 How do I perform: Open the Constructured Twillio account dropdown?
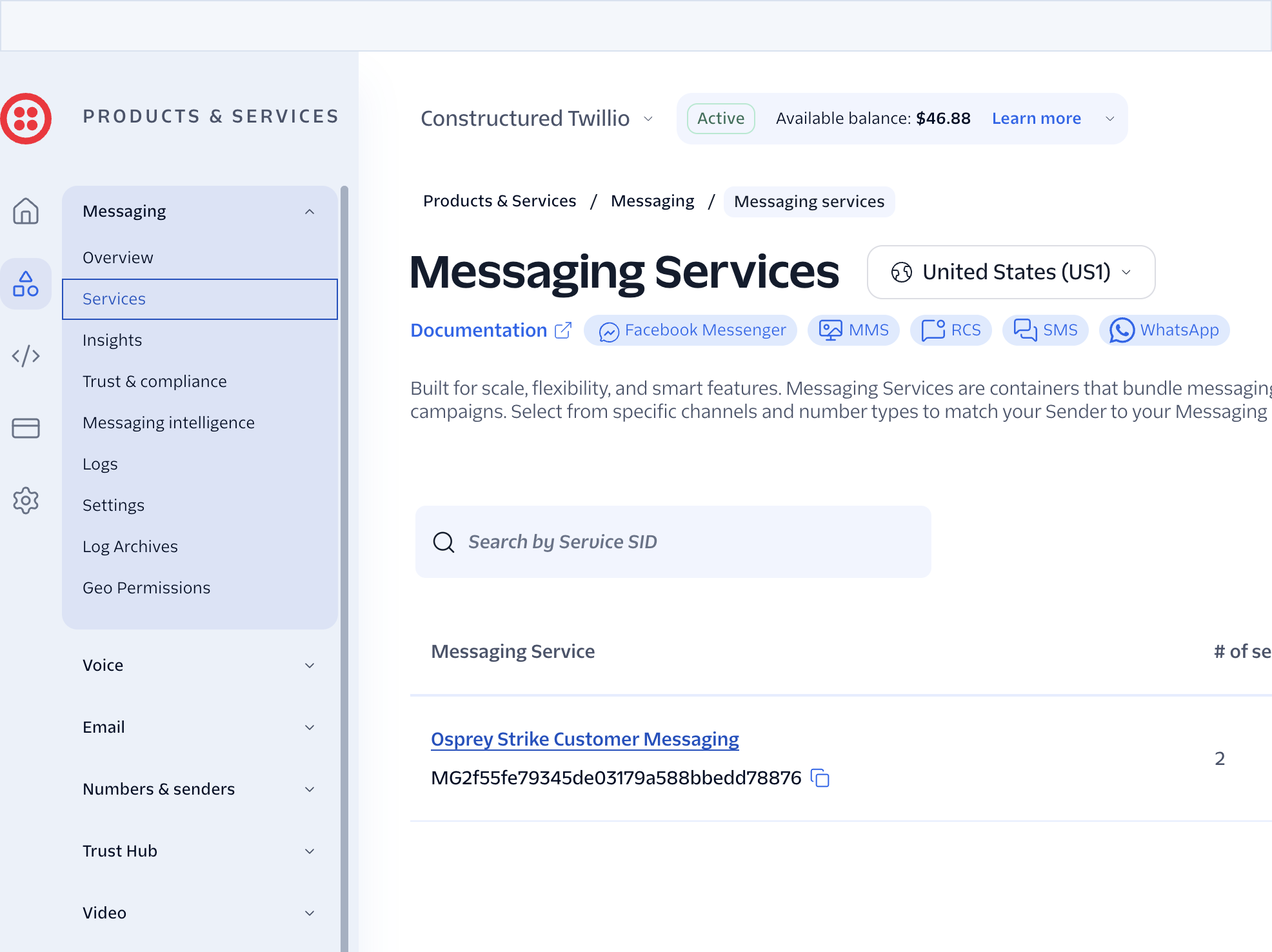point(537,119)
